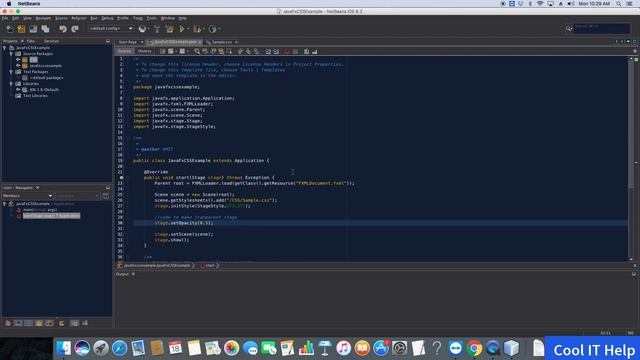Open iTunes from the Dock
Image resolution: width=640 pixels, height=360 pixels.
click(343, 348)
